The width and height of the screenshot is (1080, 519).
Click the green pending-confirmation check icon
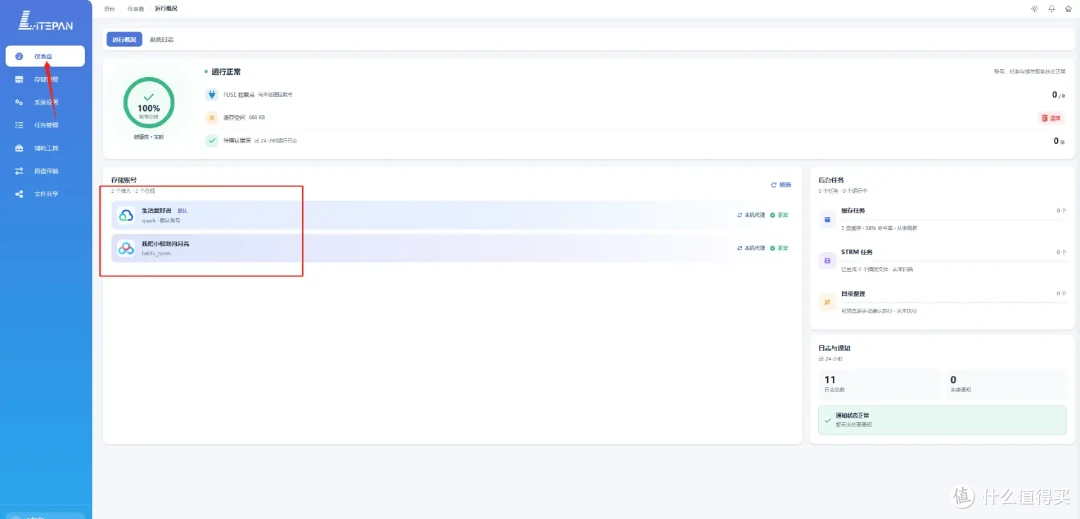pos(211,140)
